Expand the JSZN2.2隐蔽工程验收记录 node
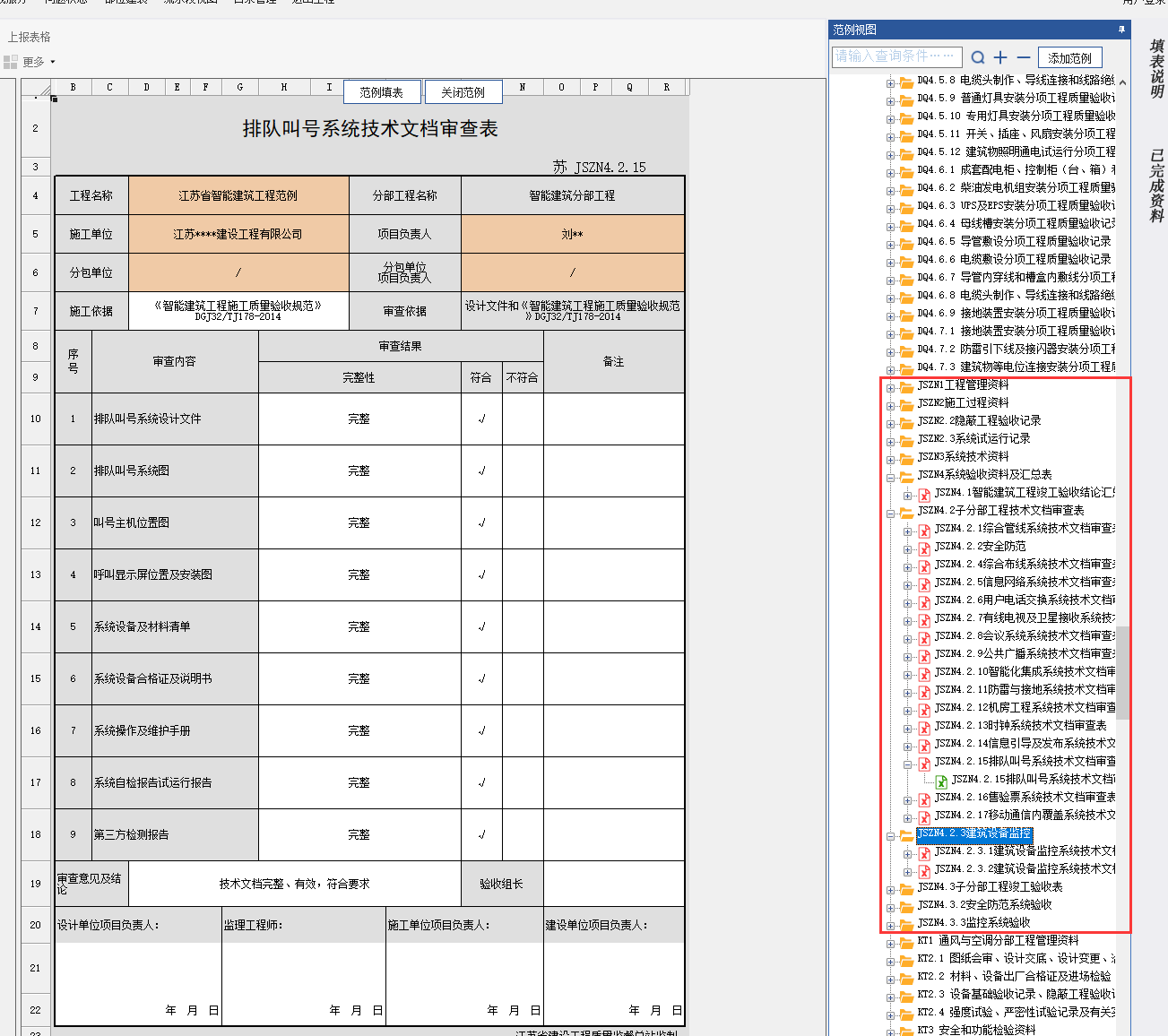 (x=890, y=424)
